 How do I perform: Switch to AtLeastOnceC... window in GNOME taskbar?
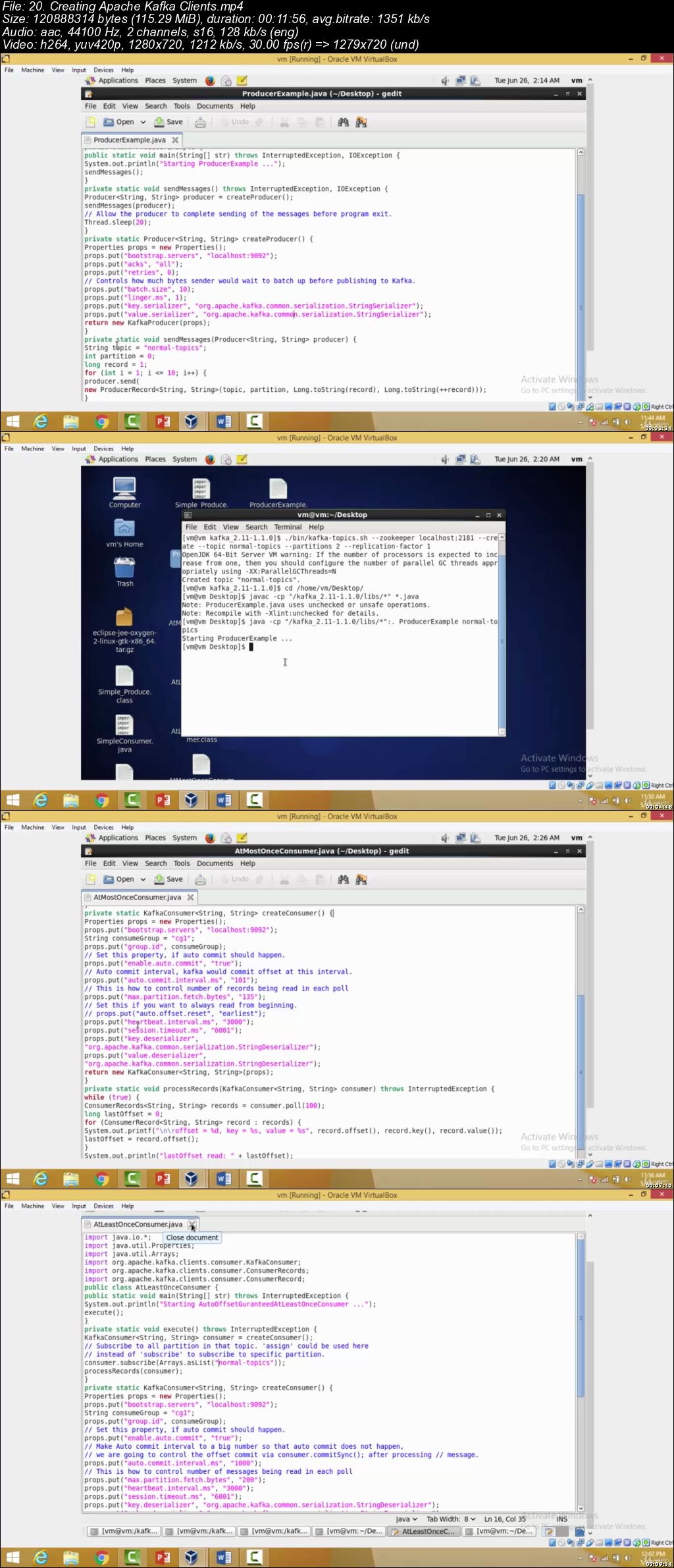coord(423,1531)
